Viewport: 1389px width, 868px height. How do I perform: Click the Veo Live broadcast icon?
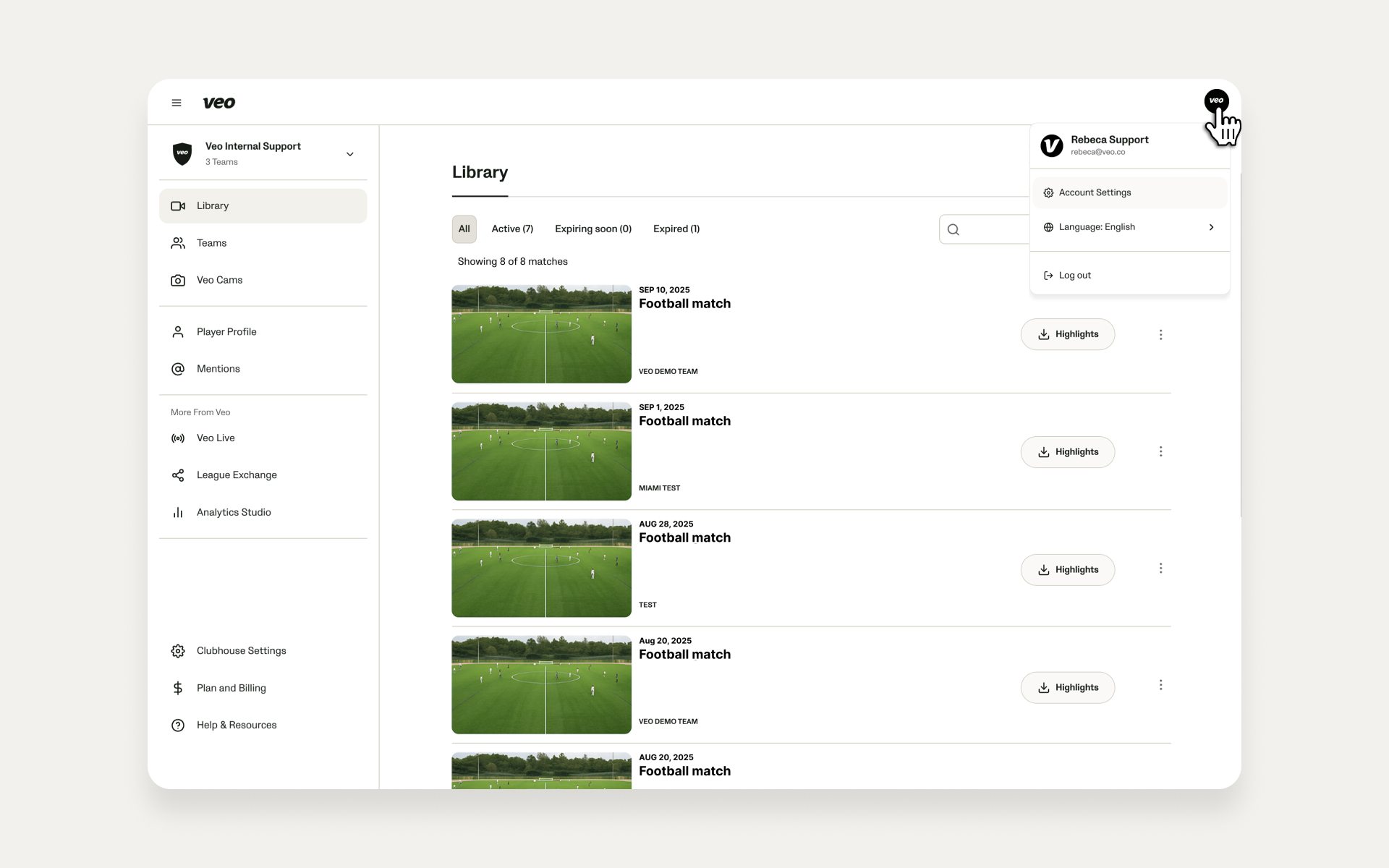click(178, 438)
